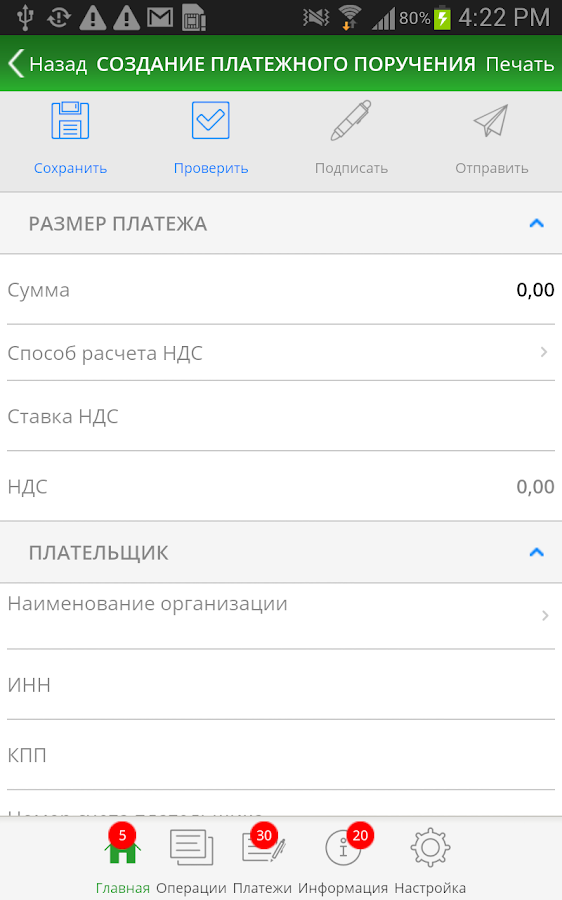Open the Операции tab
This screenshot has height=900, width=562.
[x=191, y=858]
